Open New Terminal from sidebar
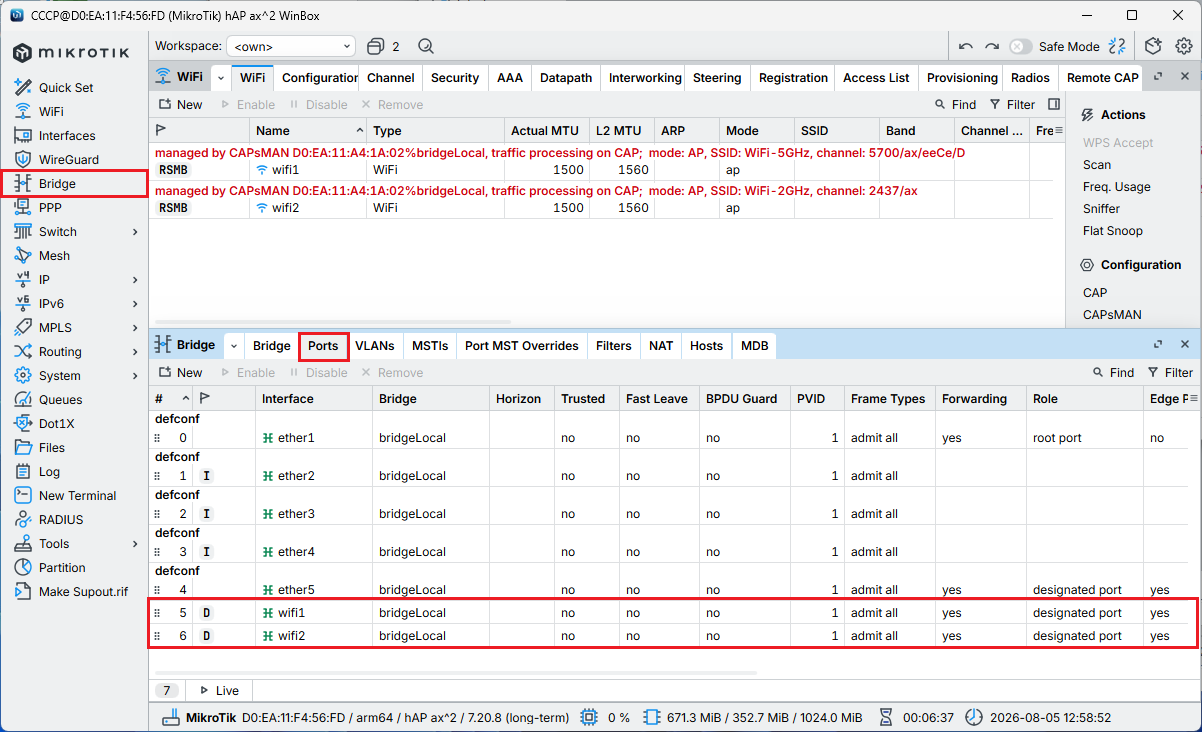This screenshot has width=1202, height=732. [x=77, y=496]
